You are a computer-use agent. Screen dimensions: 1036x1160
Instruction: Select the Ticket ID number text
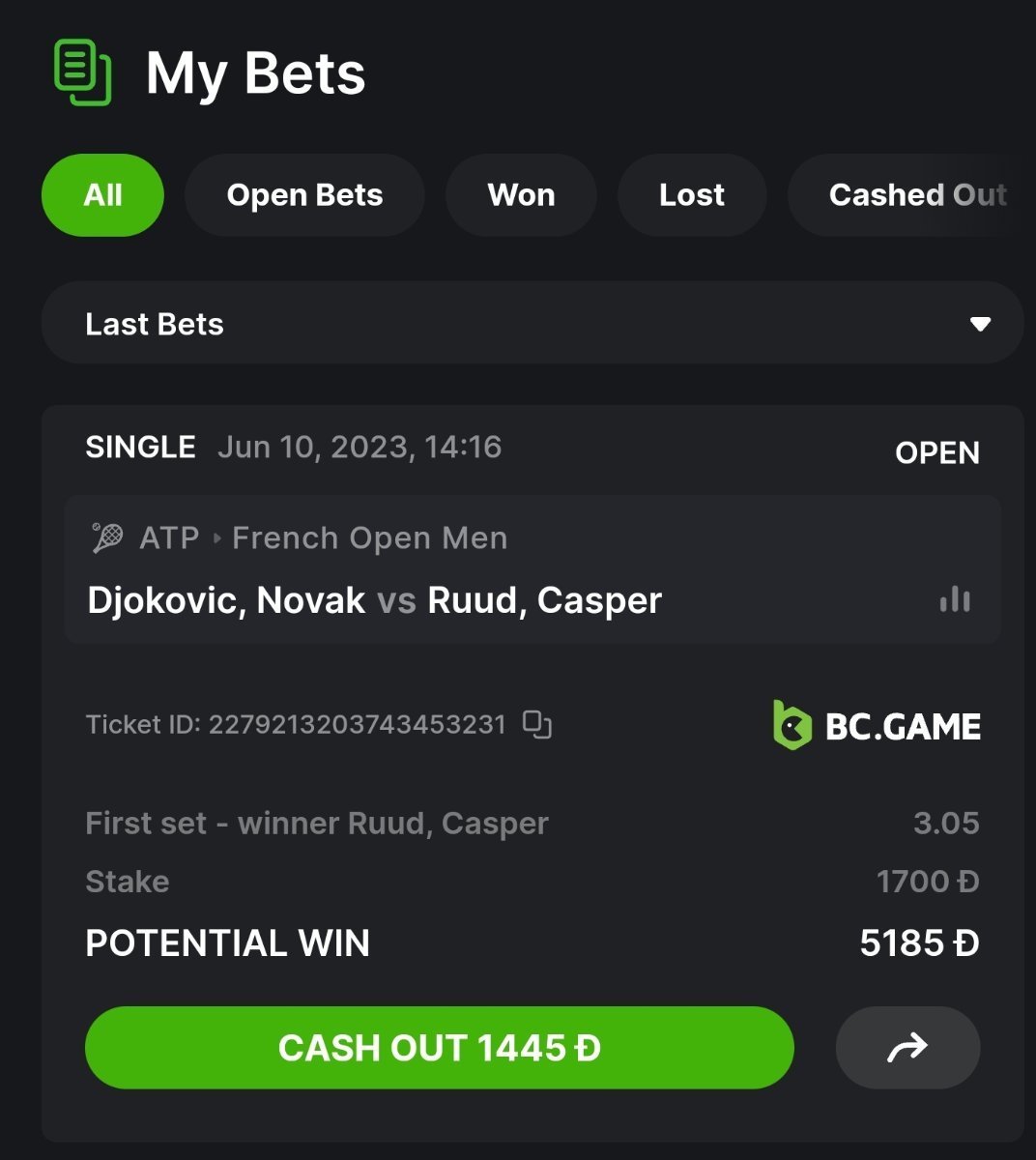(357, 724)
